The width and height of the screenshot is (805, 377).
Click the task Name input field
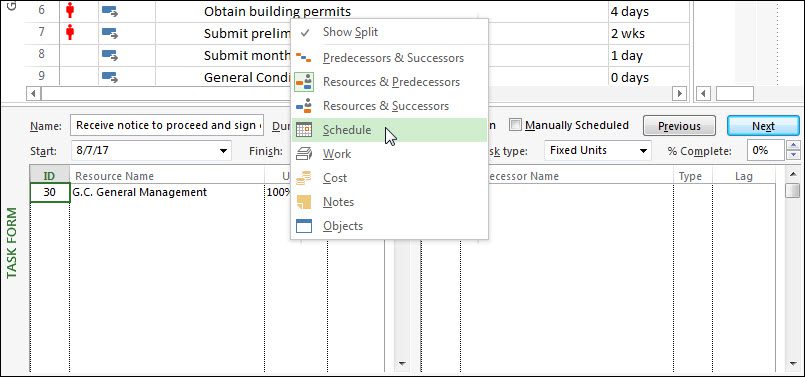pos(167,125)
